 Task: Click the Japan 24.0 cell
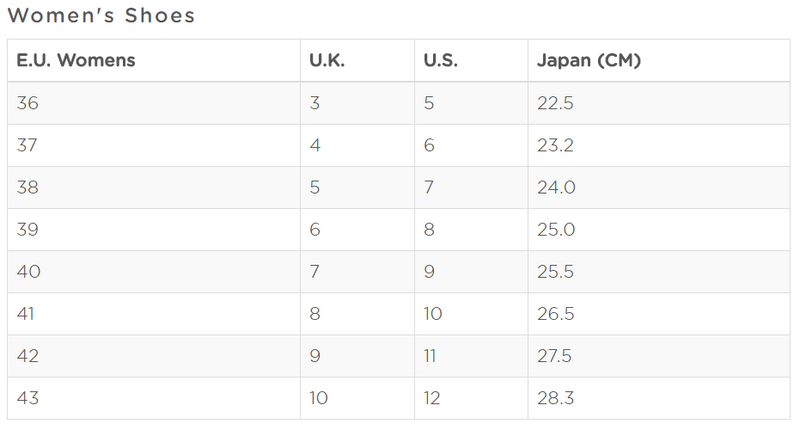pyautogui.click(x=659, y=187)
